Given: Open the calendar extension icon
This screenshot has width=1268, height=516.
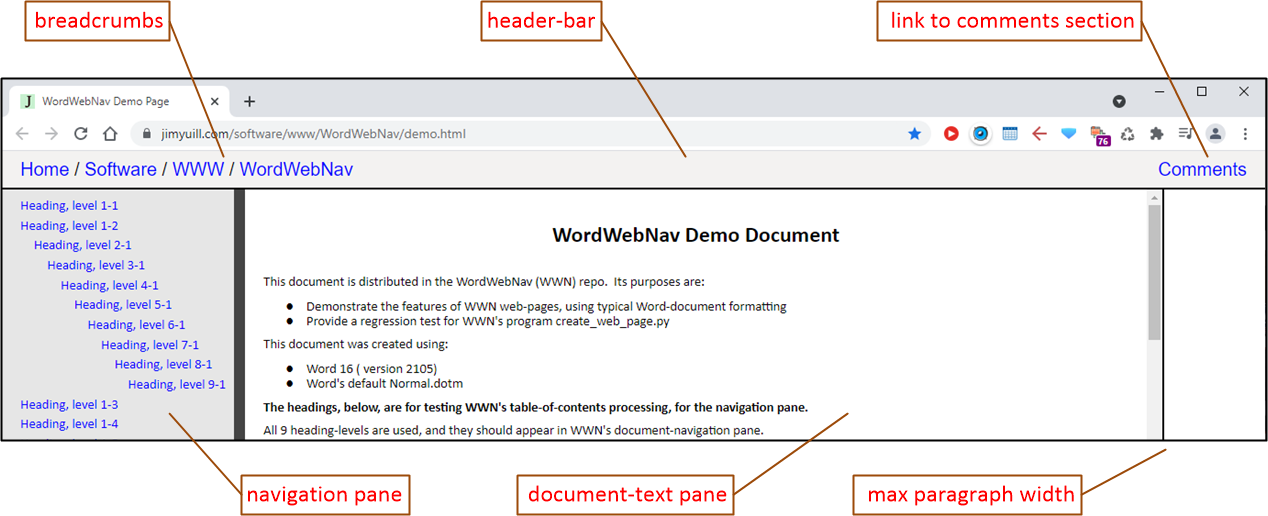Looking at the screenshot, I should pos(1010,134).
